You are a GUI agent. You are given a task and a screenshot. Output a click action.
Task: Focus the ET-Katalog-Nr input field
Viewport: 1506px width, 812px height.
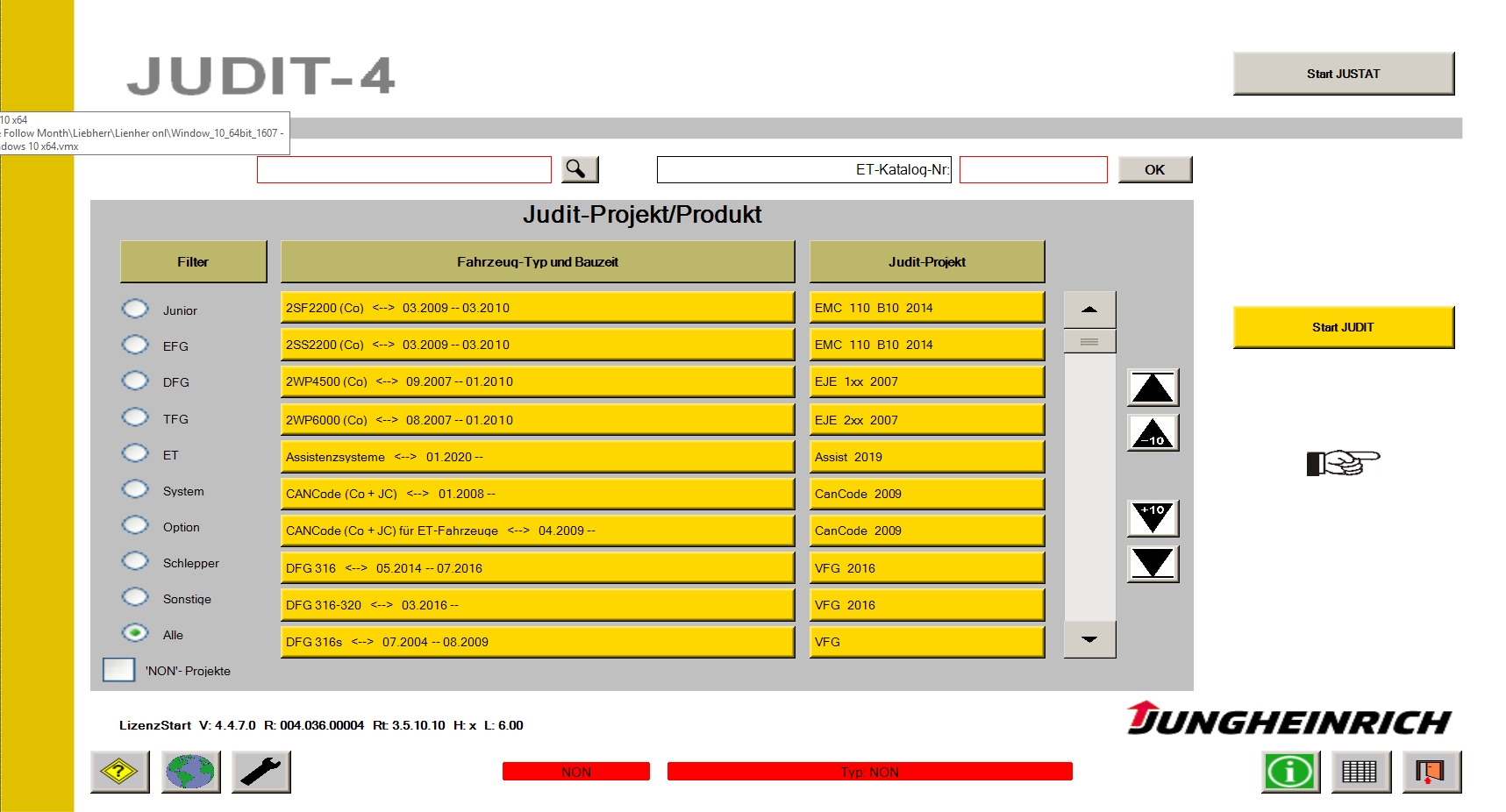point(1033,169)
